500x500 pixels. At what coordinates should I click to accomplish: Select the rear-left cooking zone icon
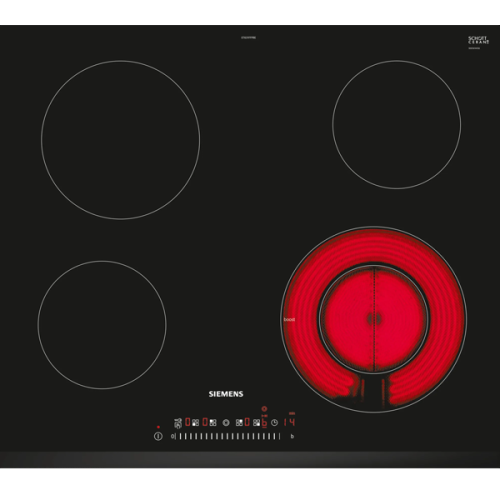click(x=213, y=423)
